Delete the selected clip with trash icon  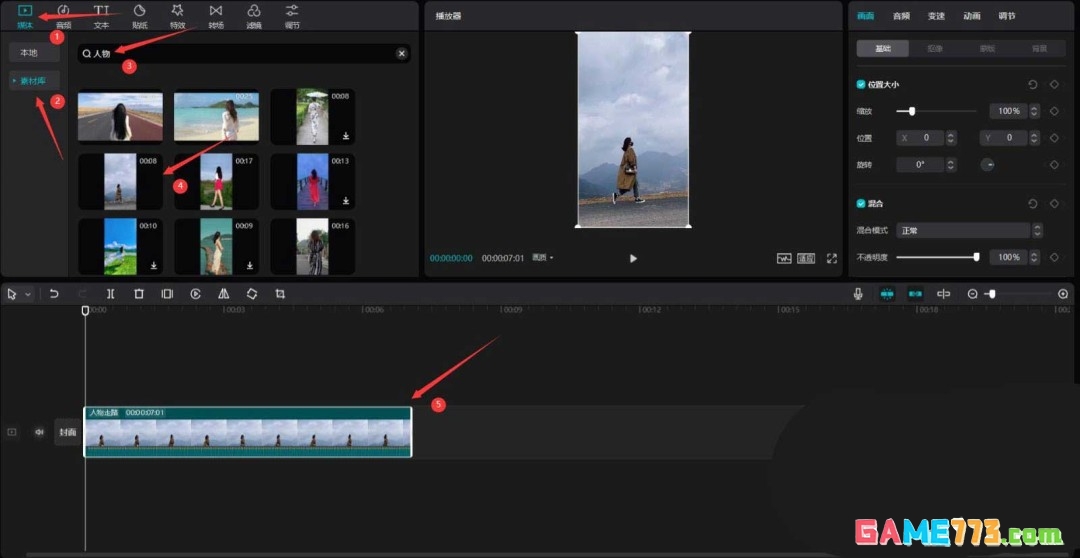click(139, 294)
